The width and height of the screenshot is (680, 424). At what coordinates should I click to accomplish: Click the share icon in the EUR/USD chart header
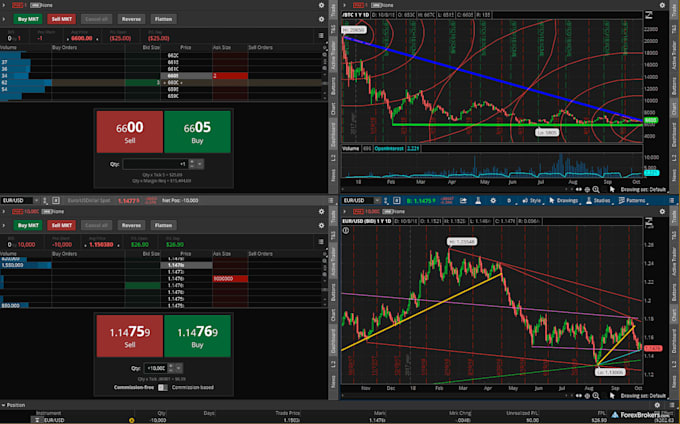tap(463, 201)
